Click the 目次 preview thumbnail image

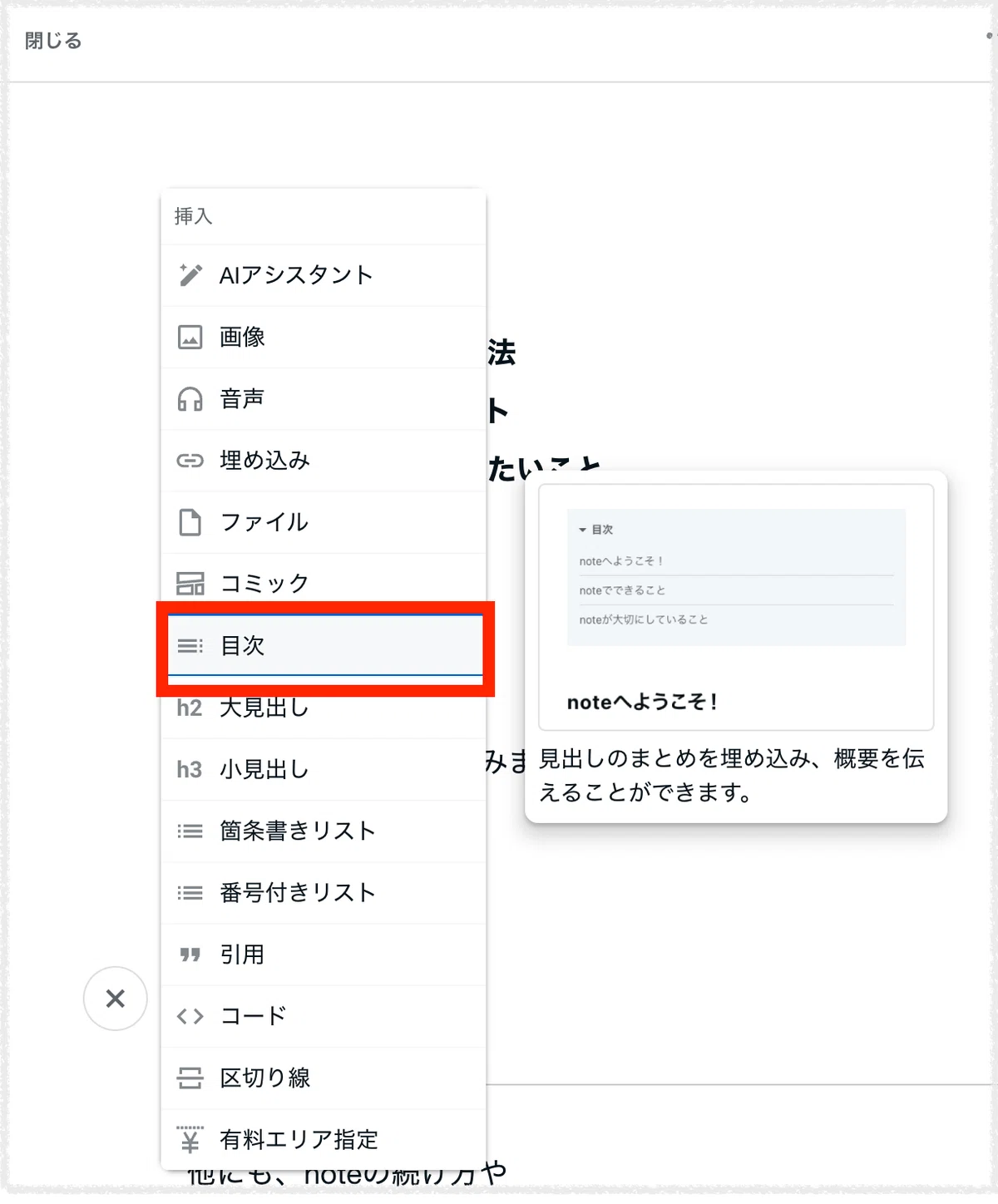(x=736, y=607)
